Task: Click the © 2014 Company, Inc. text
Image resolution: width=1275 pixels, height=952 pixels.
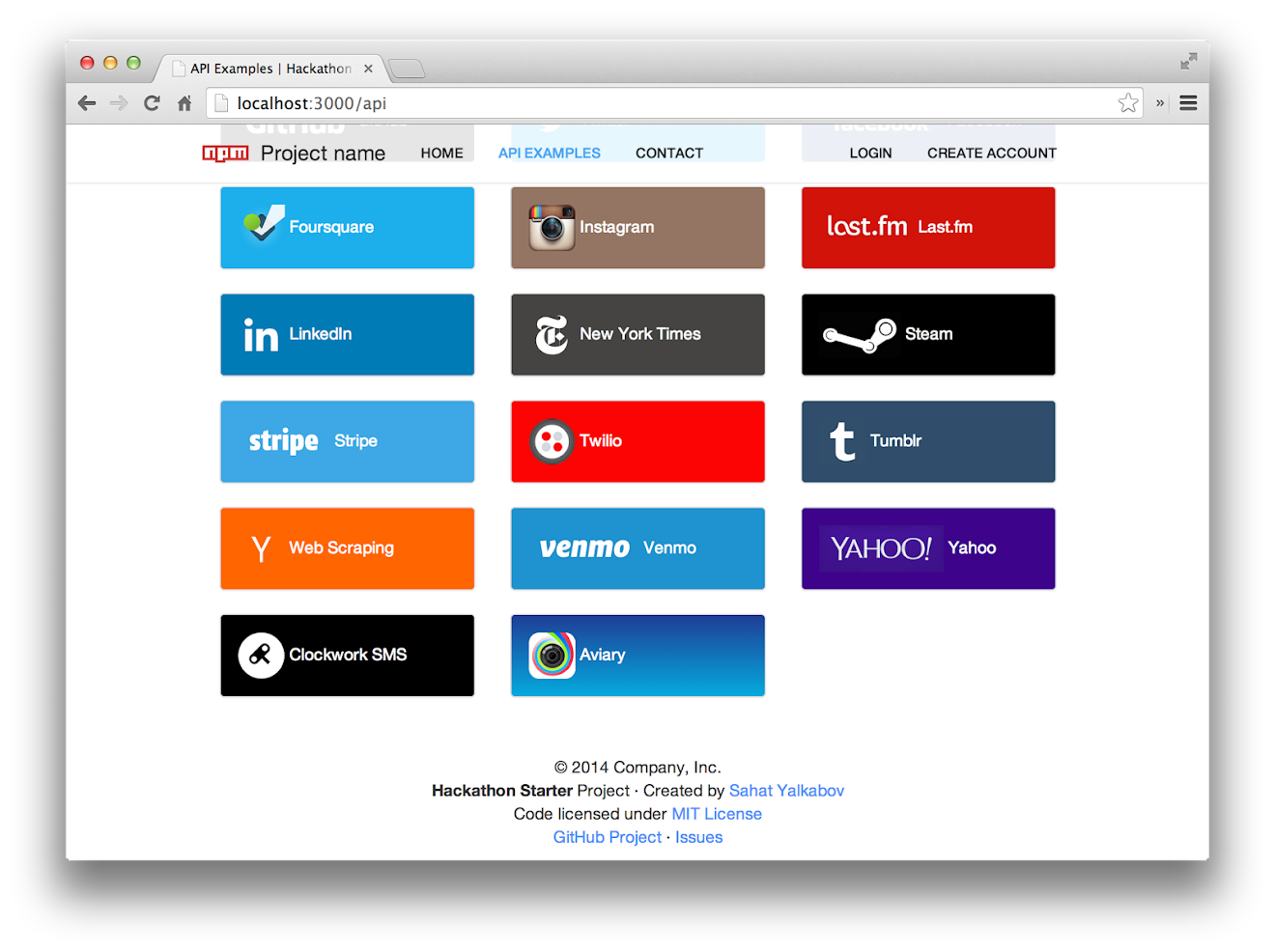Action: [637, 768]
